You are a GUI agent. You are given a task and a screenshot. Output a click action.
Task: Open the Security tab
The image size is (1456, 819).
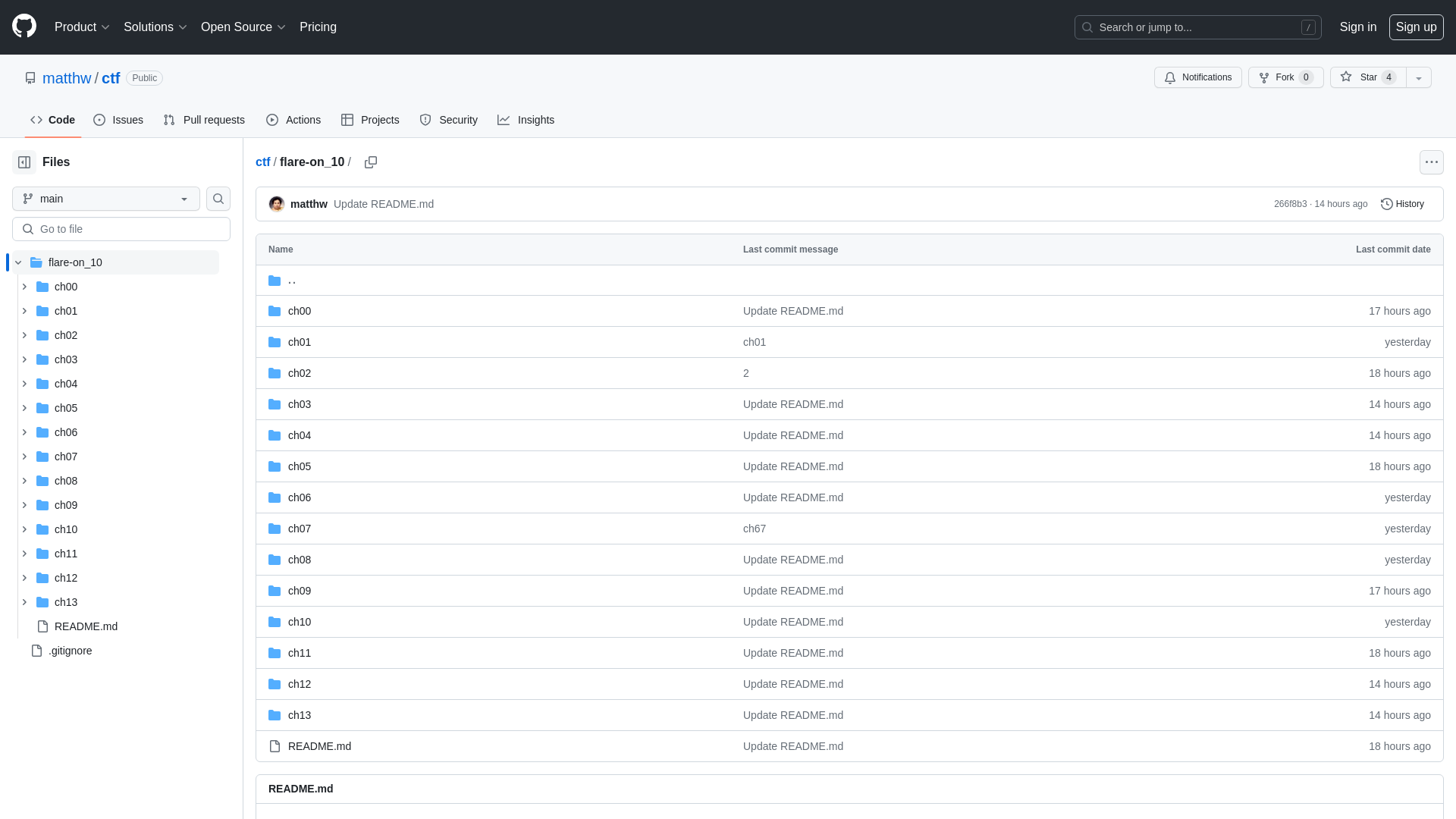click(449, 120)
